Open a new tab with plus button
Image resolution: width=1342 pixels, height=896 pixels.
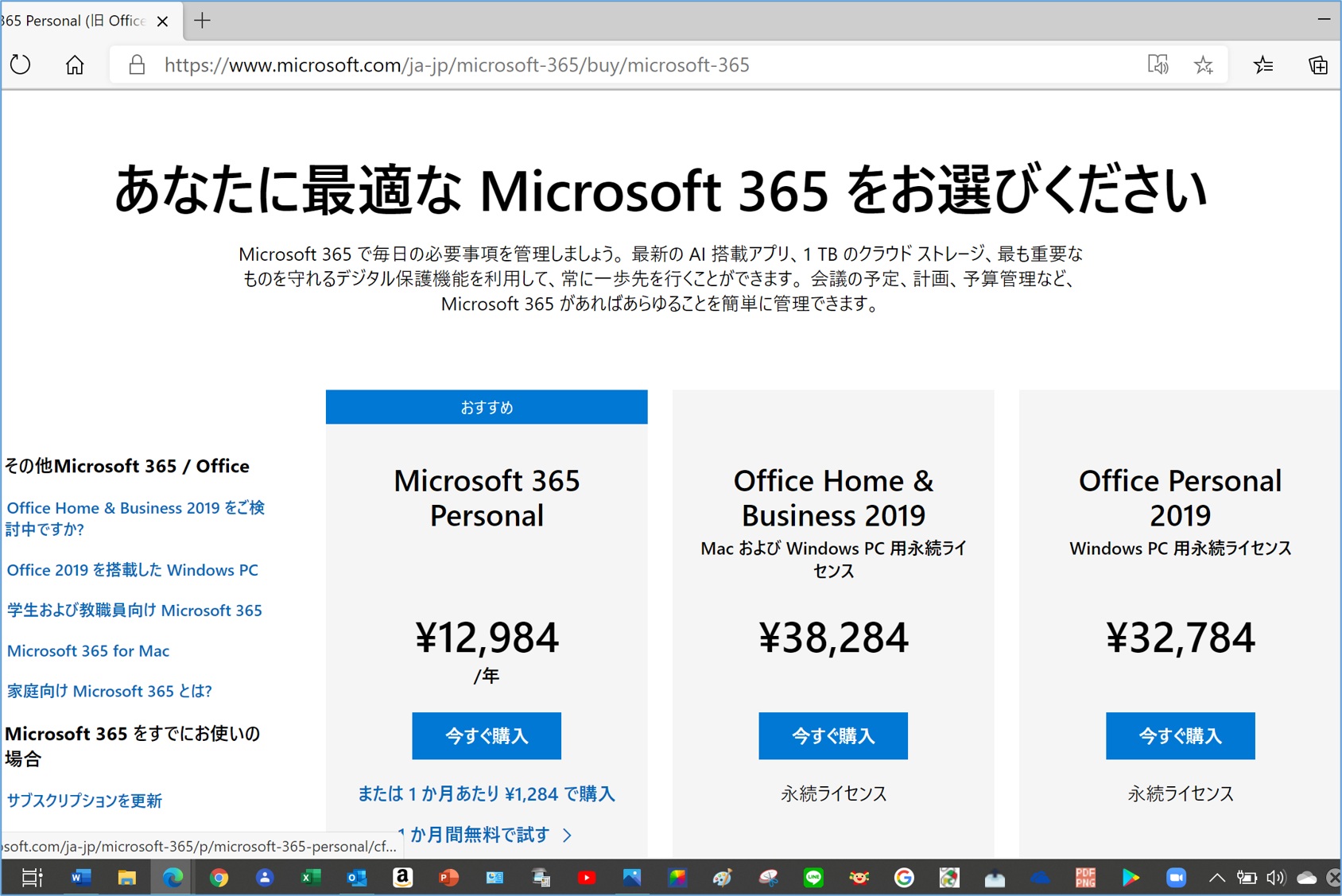(202, 21)
